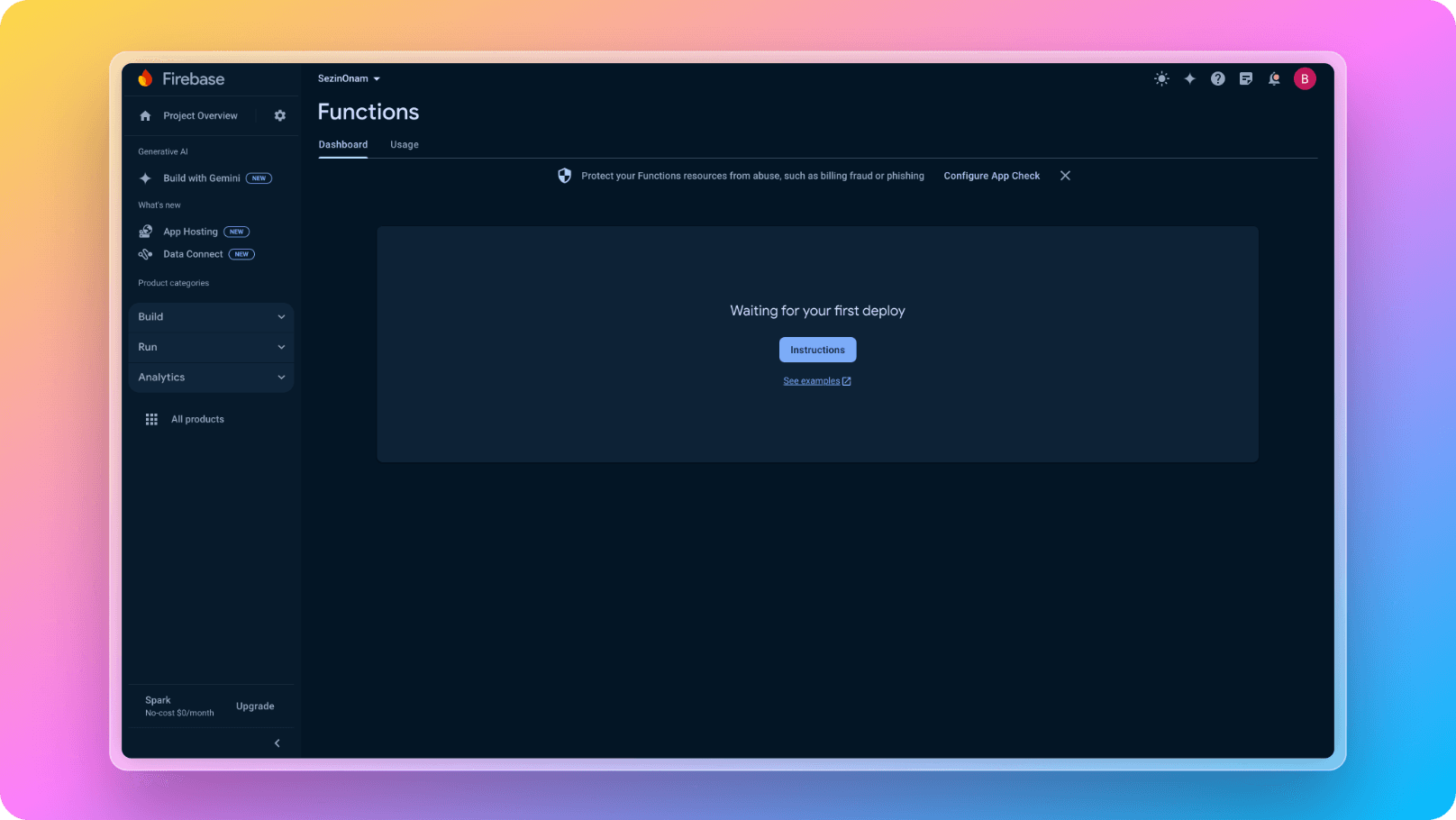Image resolution: width=1456 pixels, height=820 pixels.
Task: Dismiss the App Check banner
Action: [1065, 176]
